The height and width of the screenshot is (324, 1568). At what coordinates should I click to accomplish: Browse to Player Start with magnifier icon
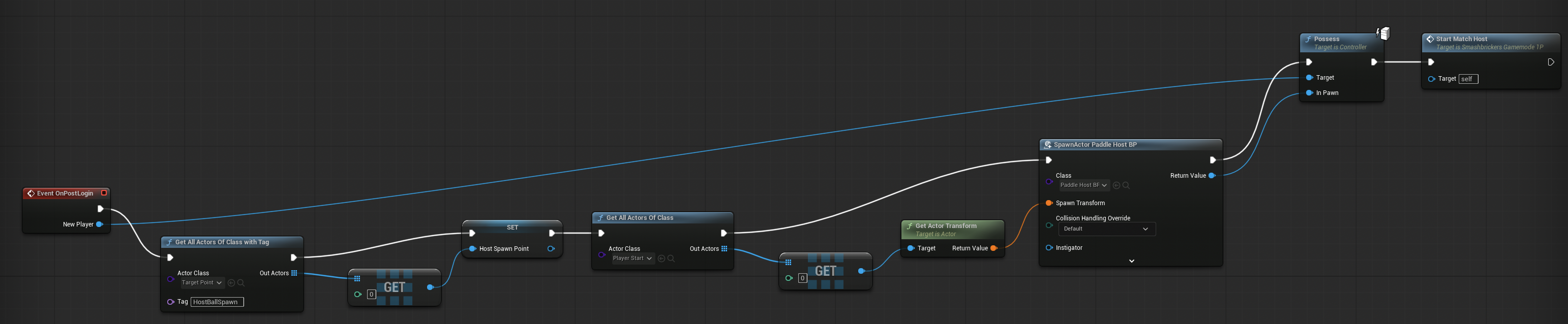(x=672, y=258)
